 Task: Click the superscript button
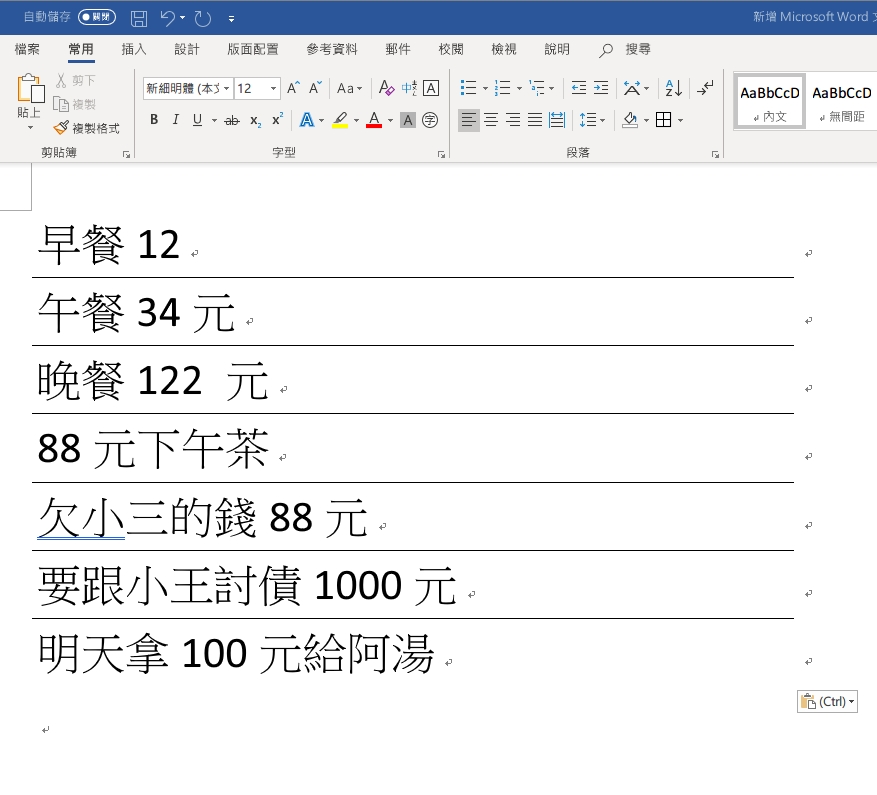(x=278, y=120)
